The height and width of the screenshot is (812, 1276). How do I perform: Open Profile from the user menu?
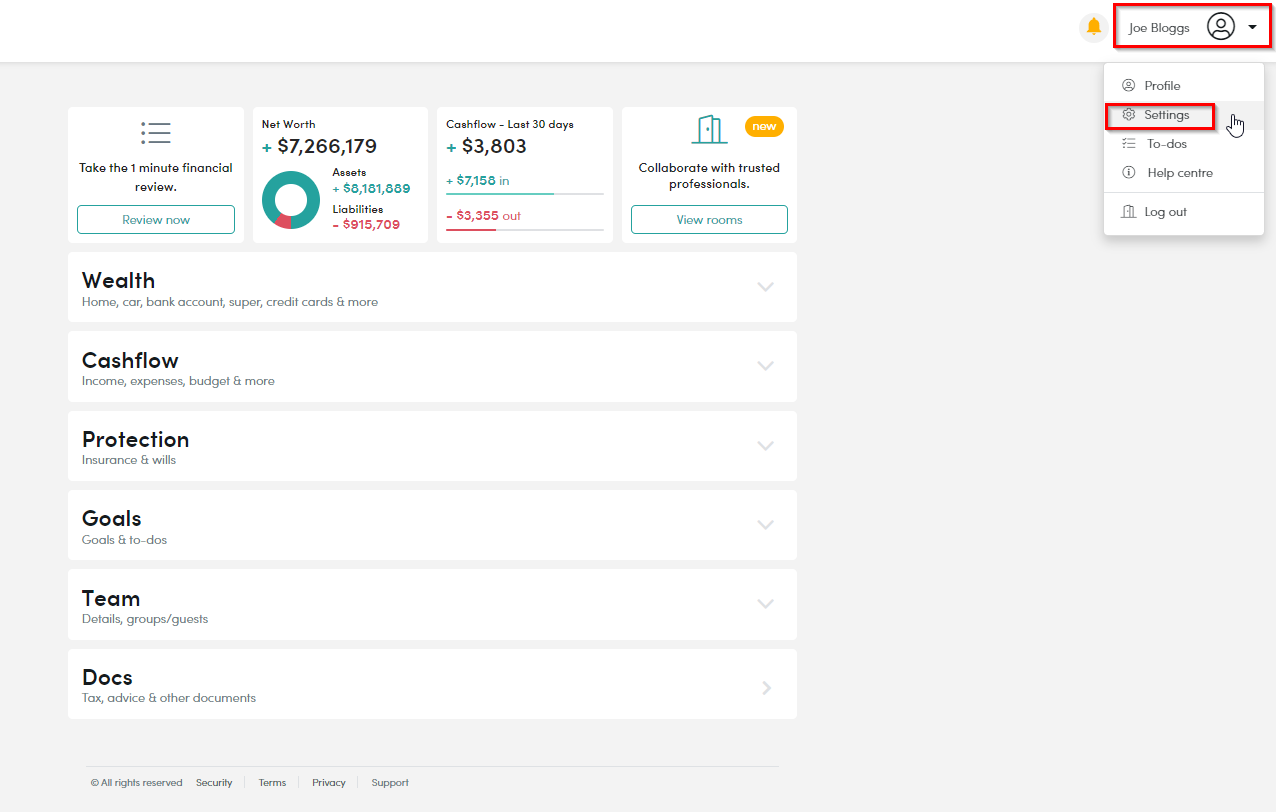[1184, 86]
